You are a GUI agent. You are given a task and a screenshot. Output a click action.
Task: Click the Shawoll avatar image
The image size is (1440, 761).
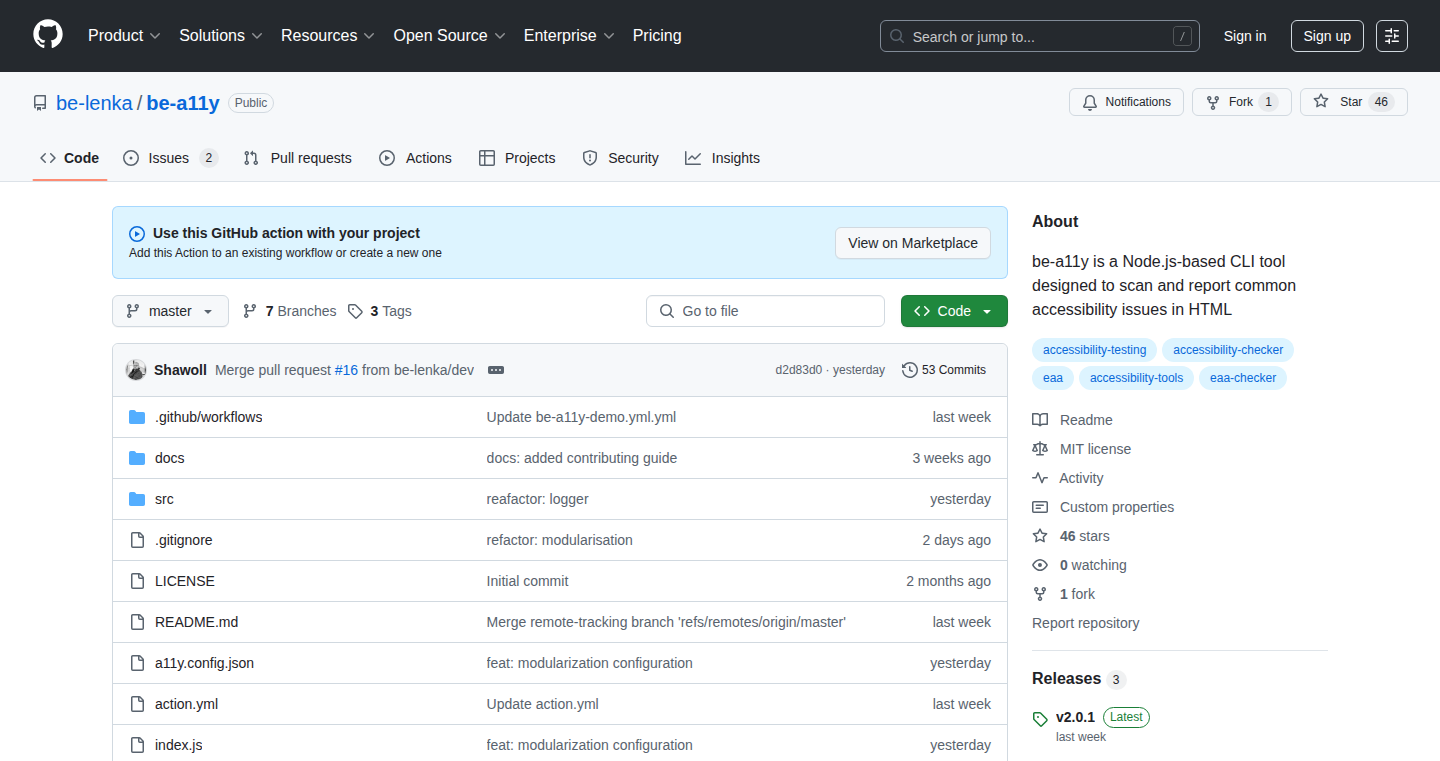[x=136, y=370]
